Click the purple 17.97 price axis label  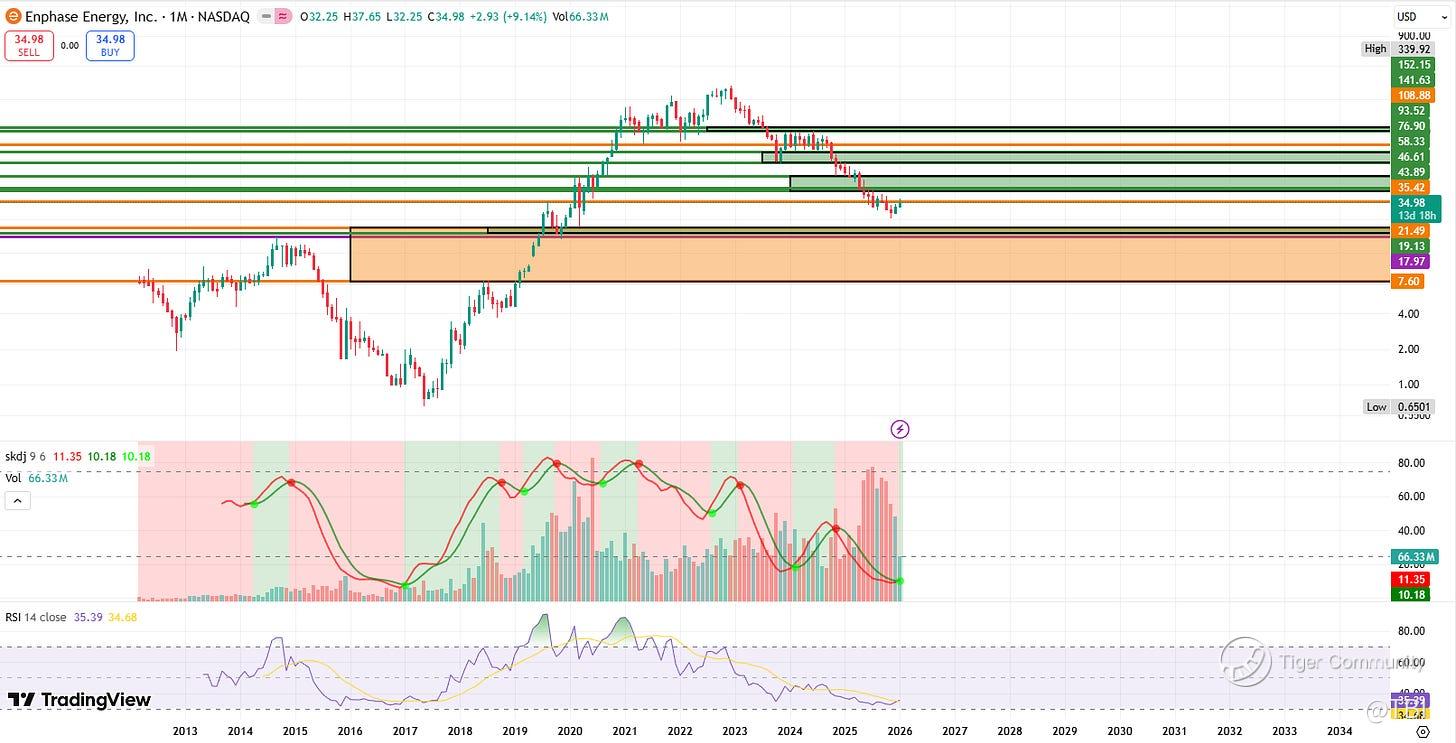point(1412,261)
